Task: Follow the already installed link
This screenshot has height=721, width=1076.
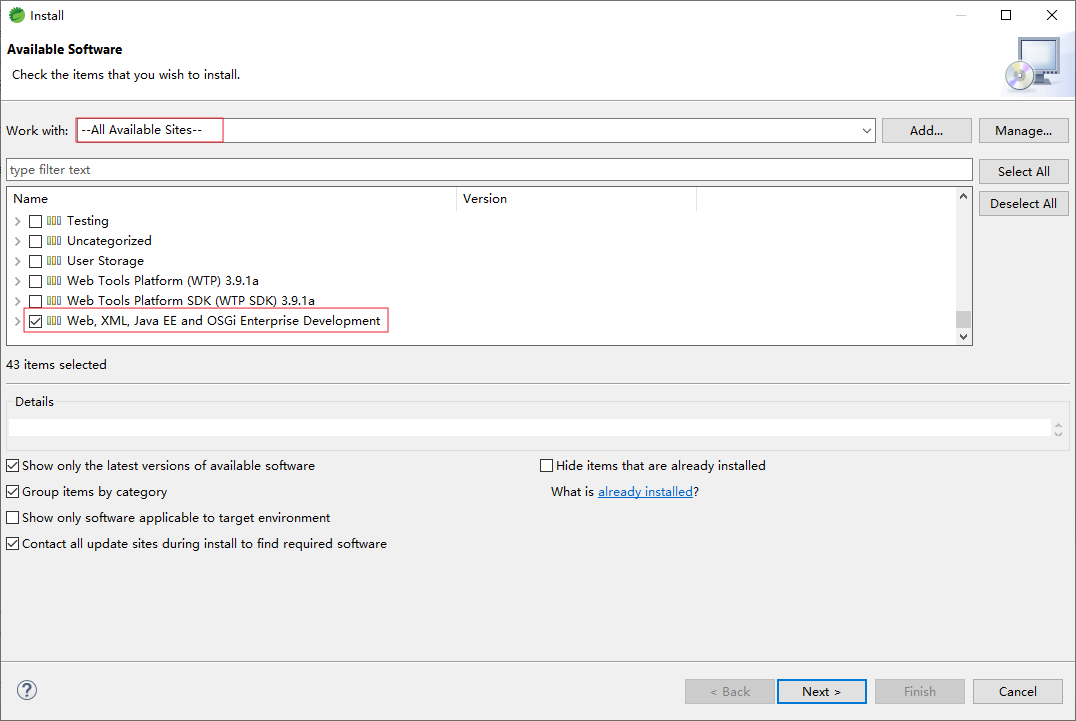Action: click(645, 491)
